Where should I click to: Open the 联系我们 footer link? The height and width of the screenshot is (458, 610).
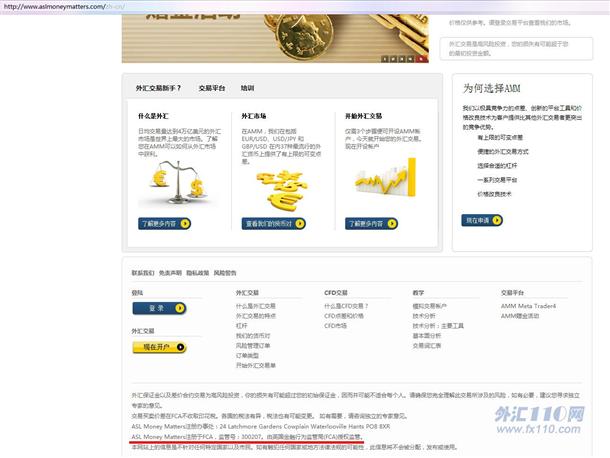click(143, 273)
